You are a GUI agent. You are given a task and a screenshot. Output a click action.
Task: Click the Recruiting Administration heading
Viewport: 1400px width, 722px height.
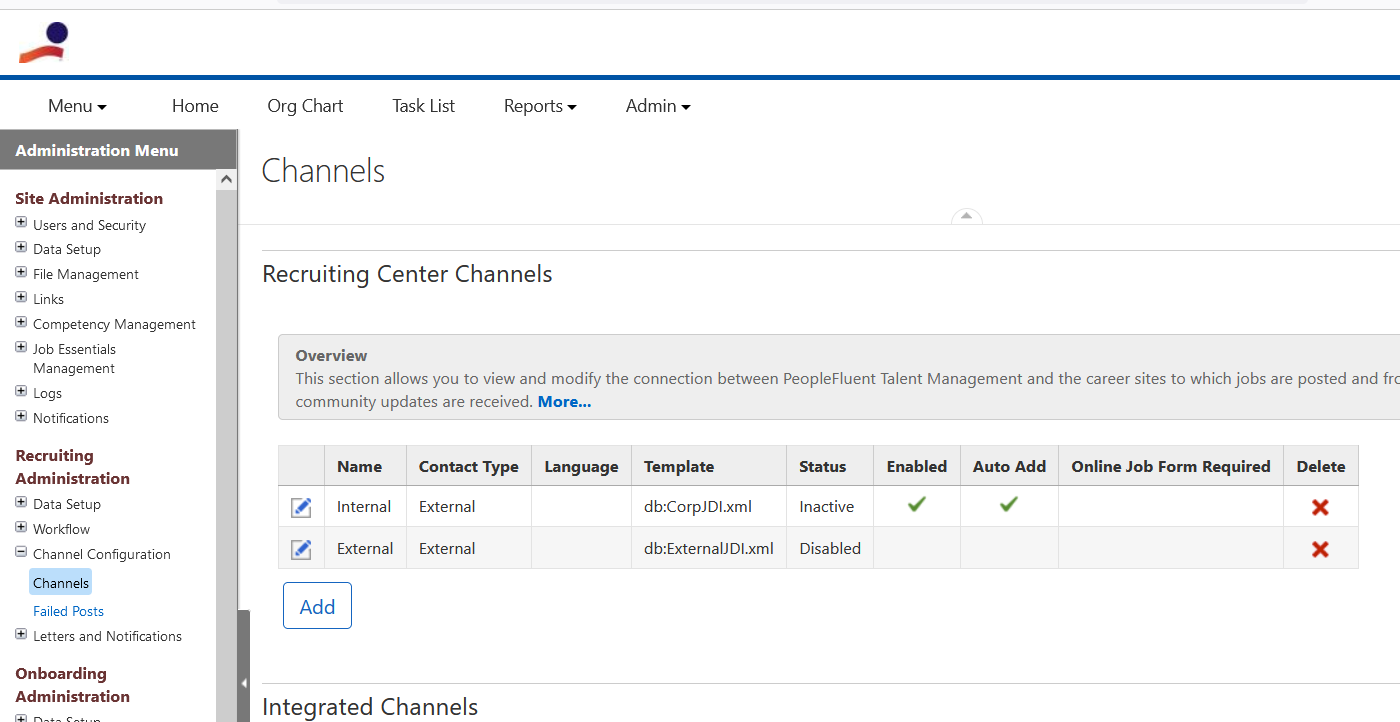point(72,467)
